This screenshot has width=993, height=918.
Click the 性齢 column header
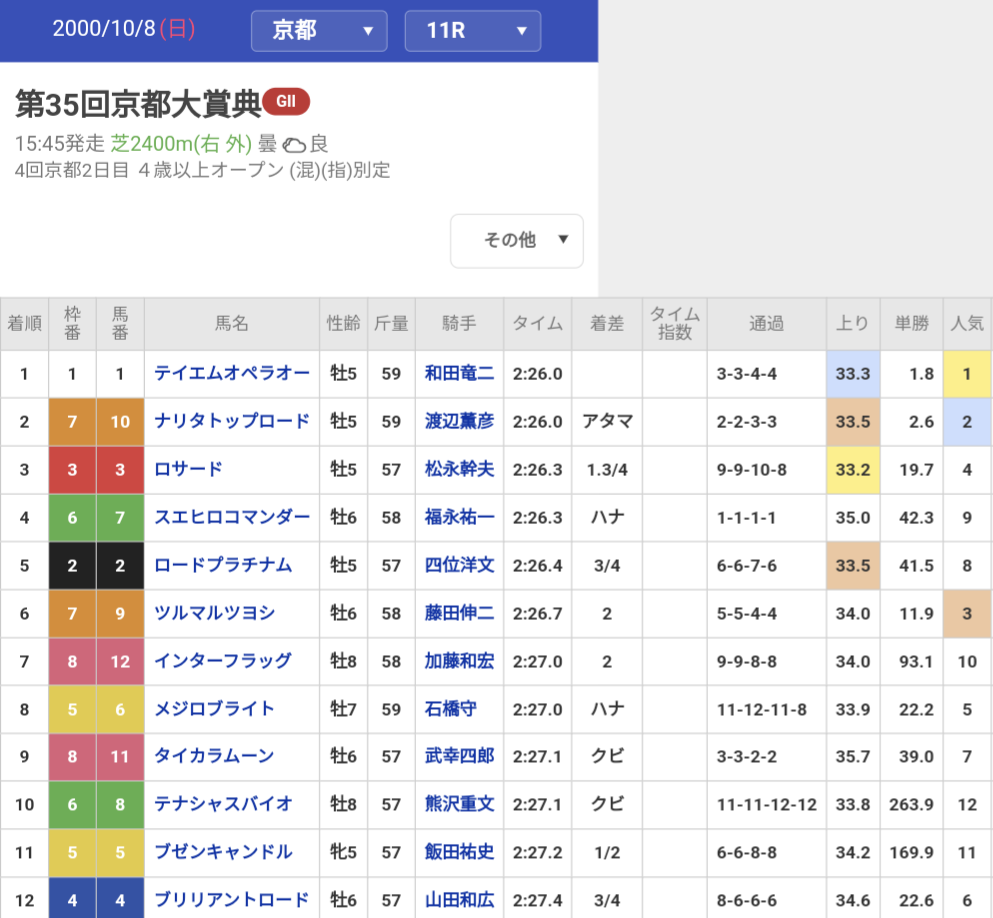click(343, 324)
